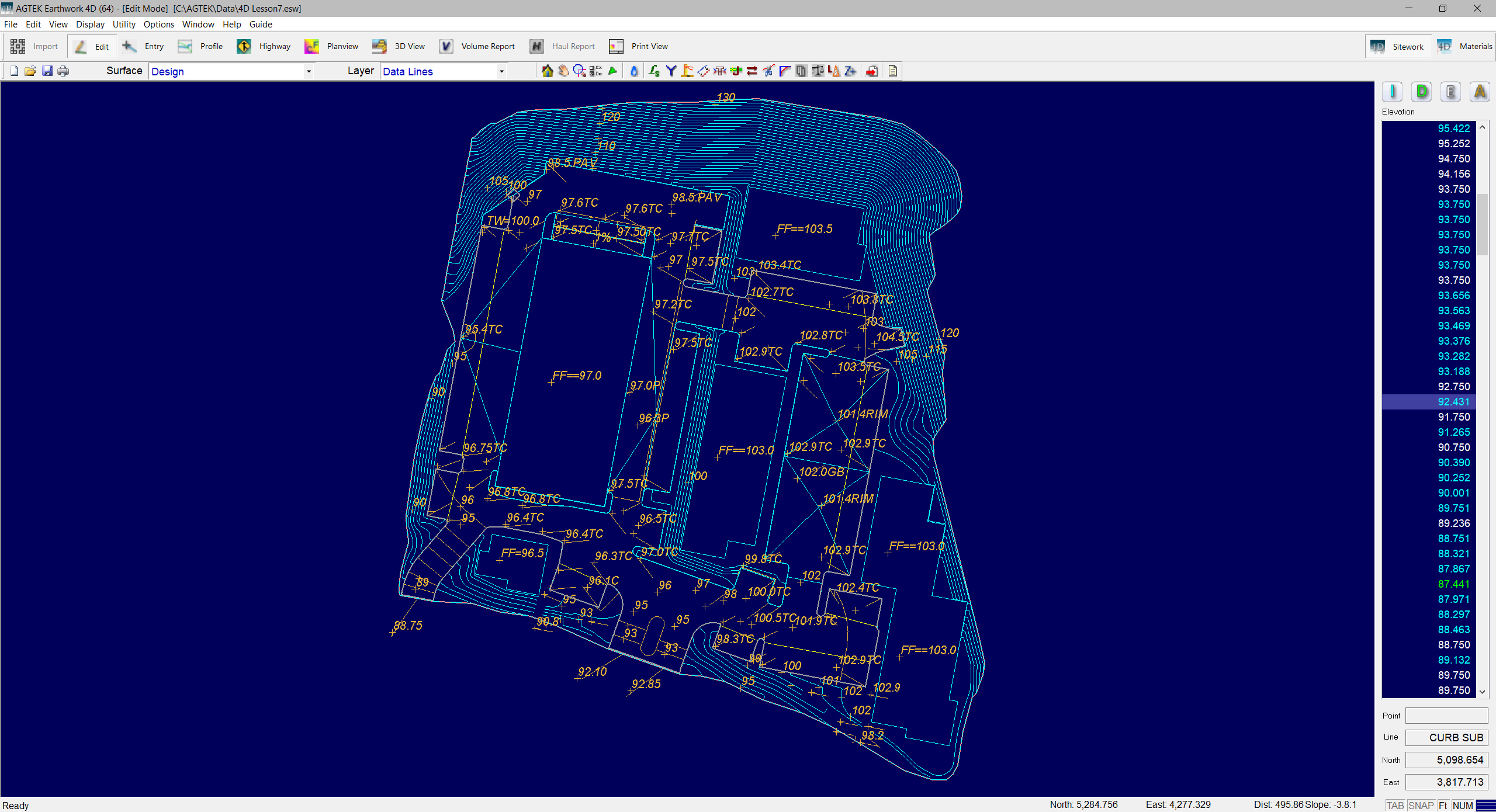Image resolution: width=1496 pixels, height=812 pixels.
Task: Click the blue Z+ elevation icon
Action: point(850,71)
